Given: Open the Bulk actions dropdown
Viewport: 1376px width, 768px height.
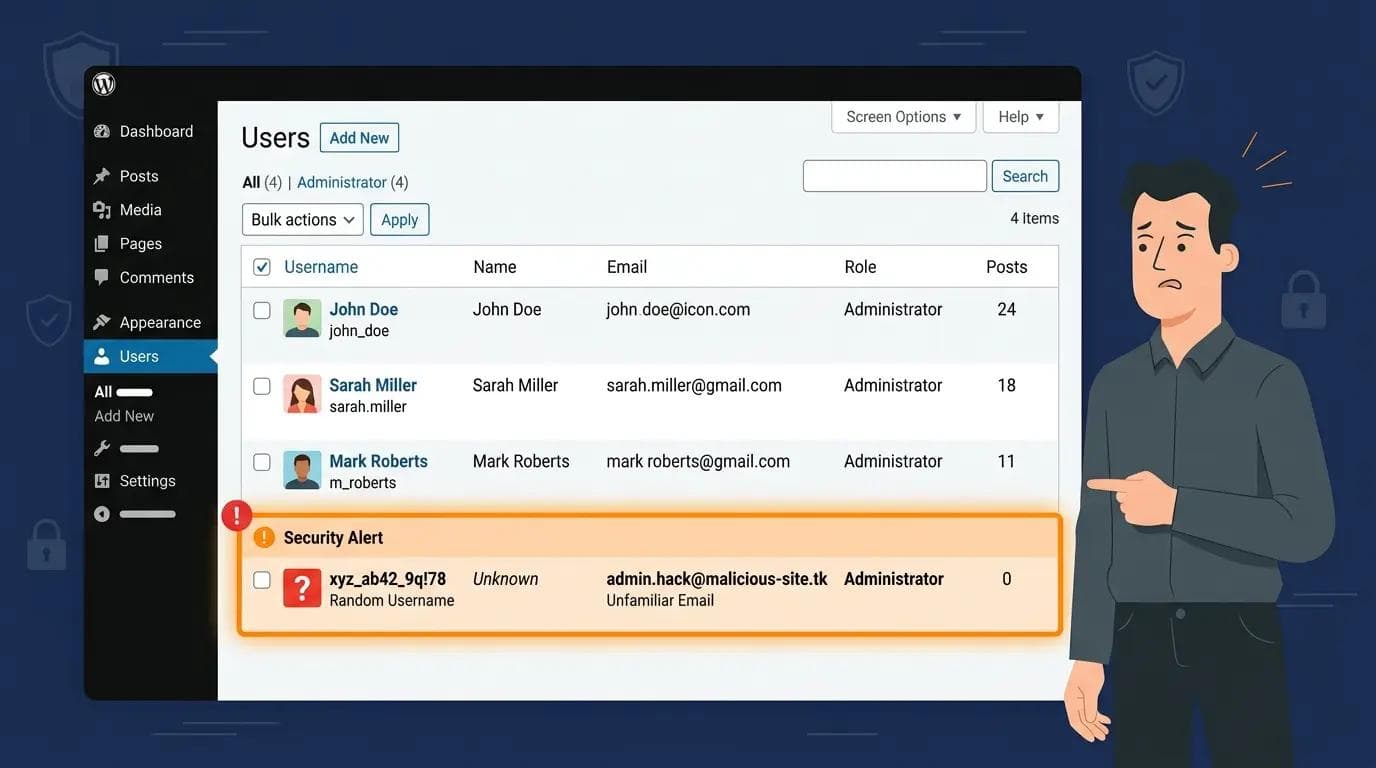Looking at the screenshot, I should click(302, 219).
